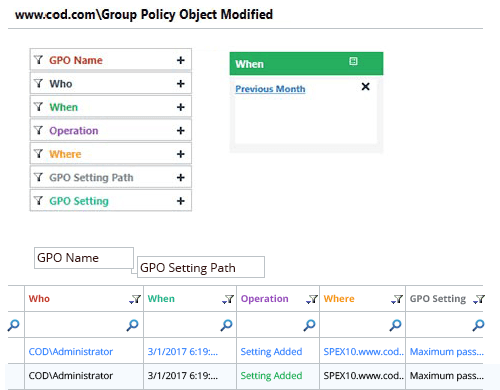
Task: Click the Setting Added link in first row
Action: (271, 352)
